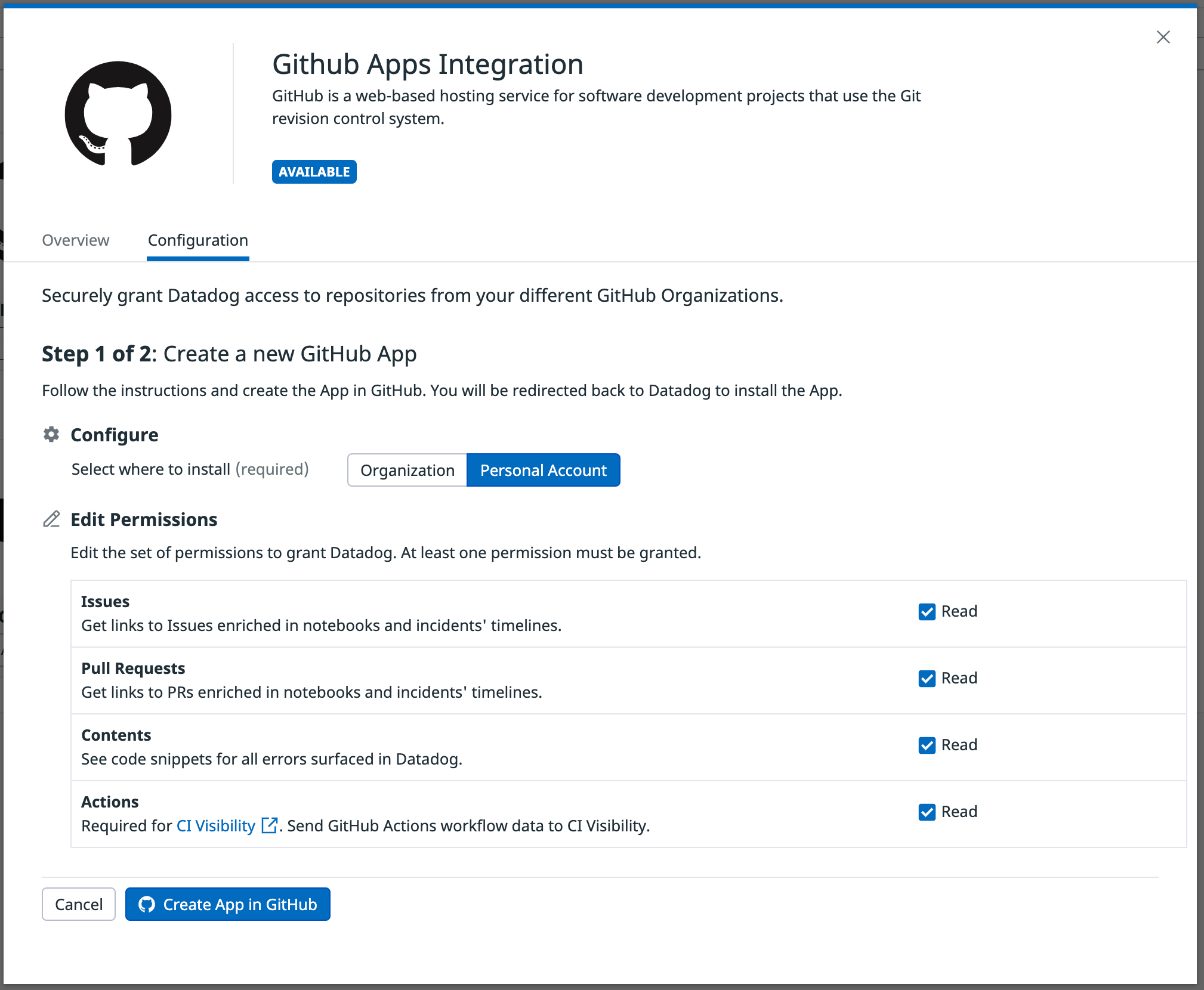Click 'At least one permission must be granted' text
Image resolution: width=1204 pixels, height=990 pixels.
point(551,552)
